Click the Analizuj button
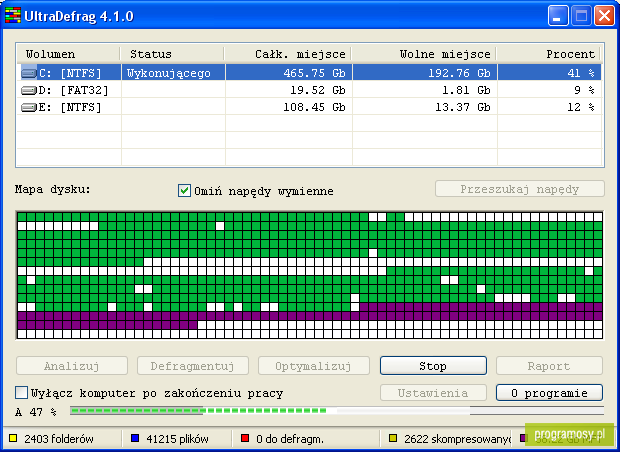 click(72, 366)
